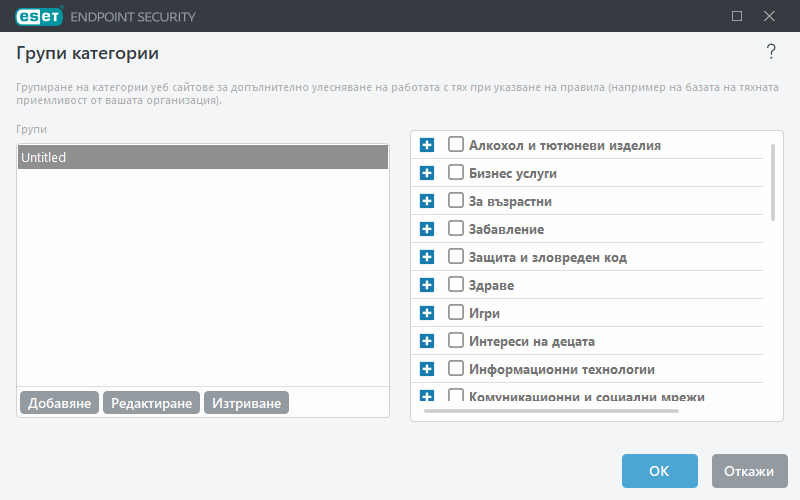
Task: Click plus icon next to Здраве
Action: pyautogui.click(x=427, y=285)
